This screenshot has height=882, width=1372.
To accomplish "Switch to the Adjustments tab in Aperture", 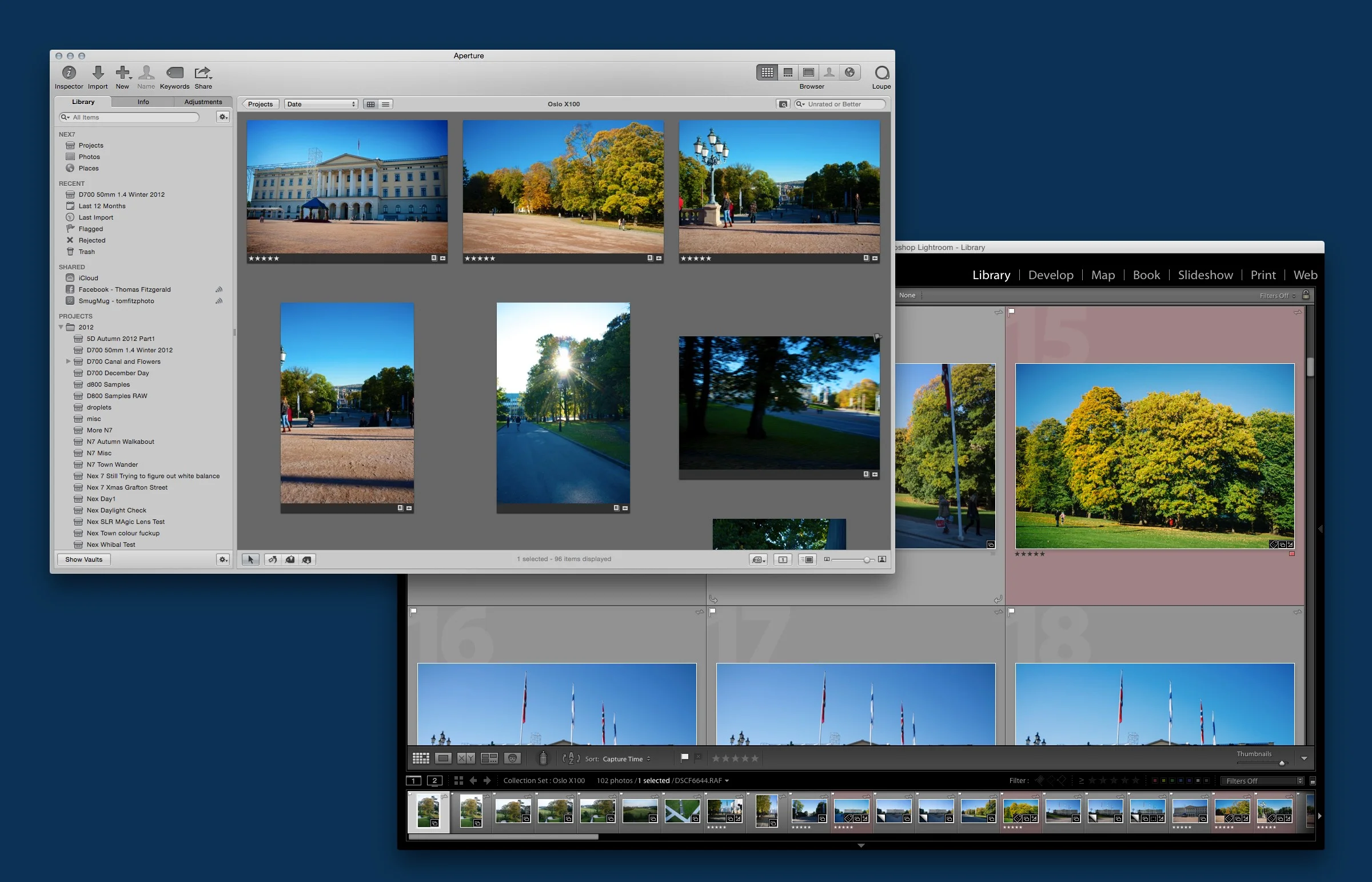I will click(x=203, y=101).
